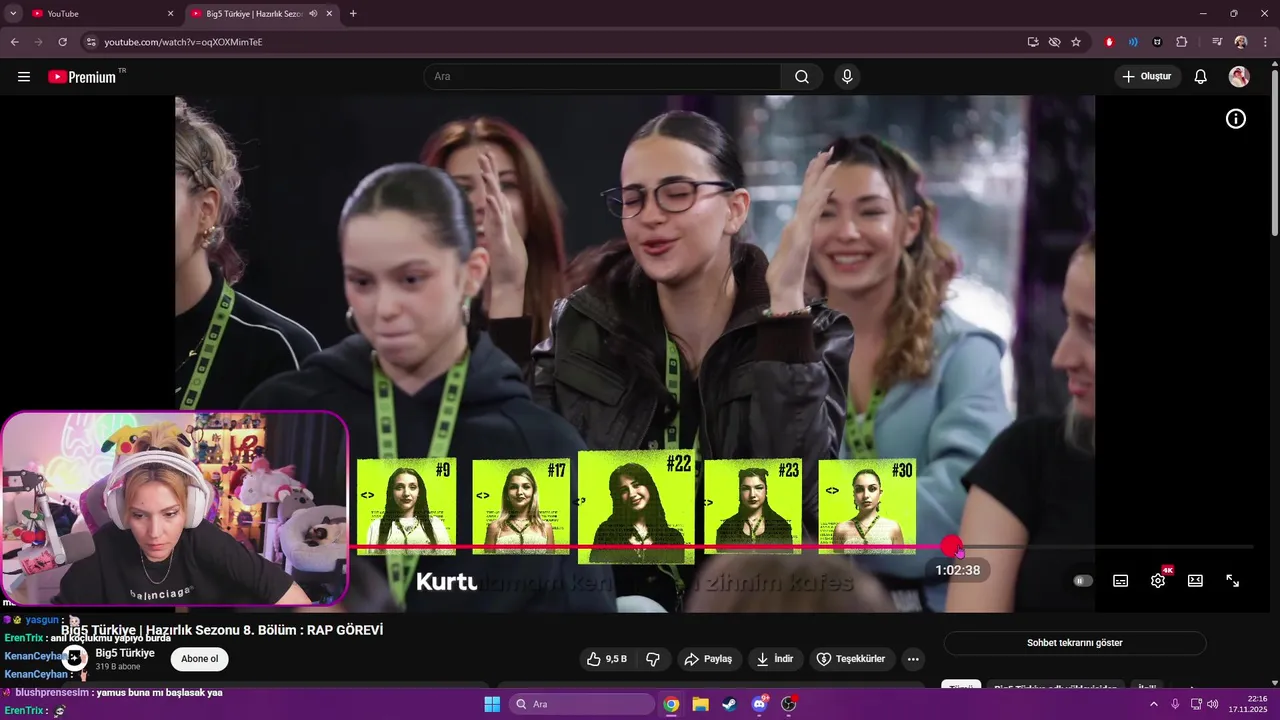The width and height of the screenshot is (1280, 720).
Task: Open Big5 Türkiye channel name link
Action: point(125,653)
